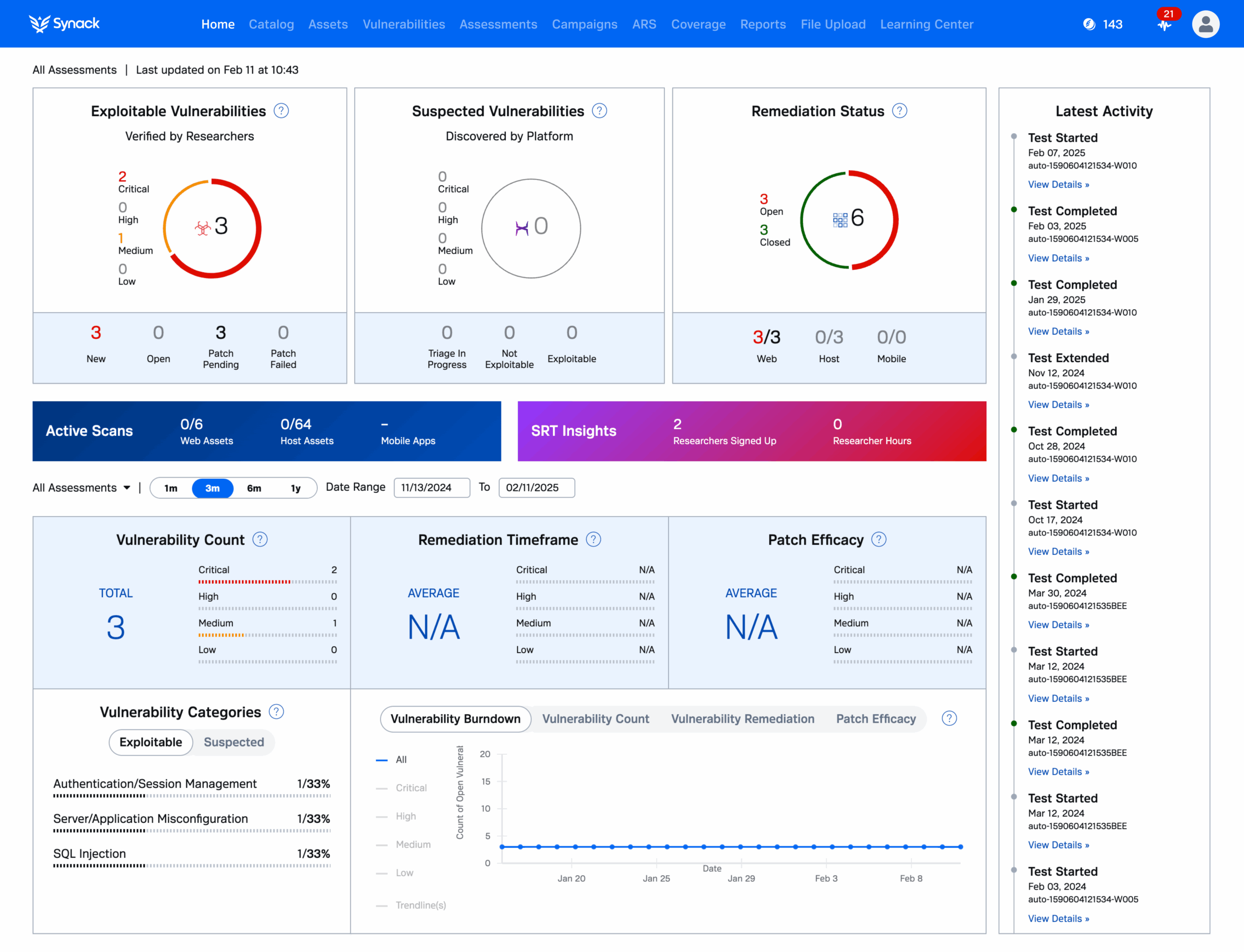Open the notifications pulse icon with badge

pyautogui.click(x=1165, y=24)
